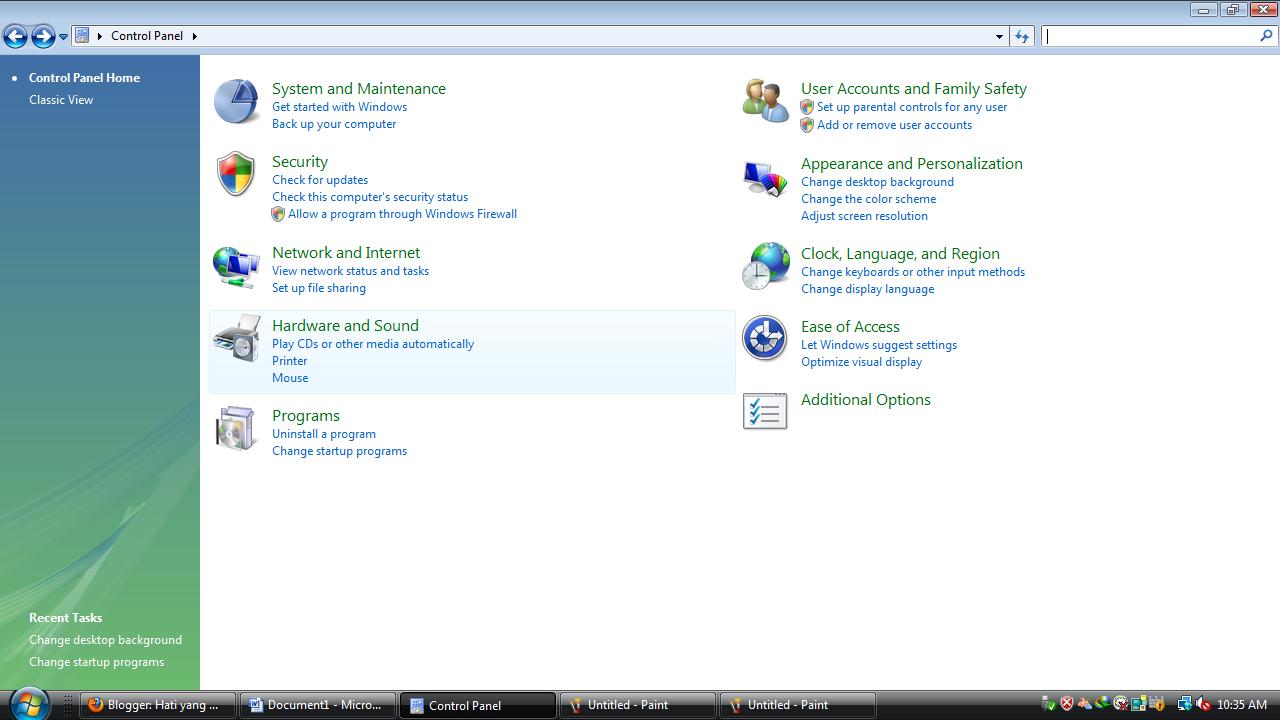Click Change desktop background under Appearance
Viewport: 1280px width, 720px height.
click(x=877, y=182)
